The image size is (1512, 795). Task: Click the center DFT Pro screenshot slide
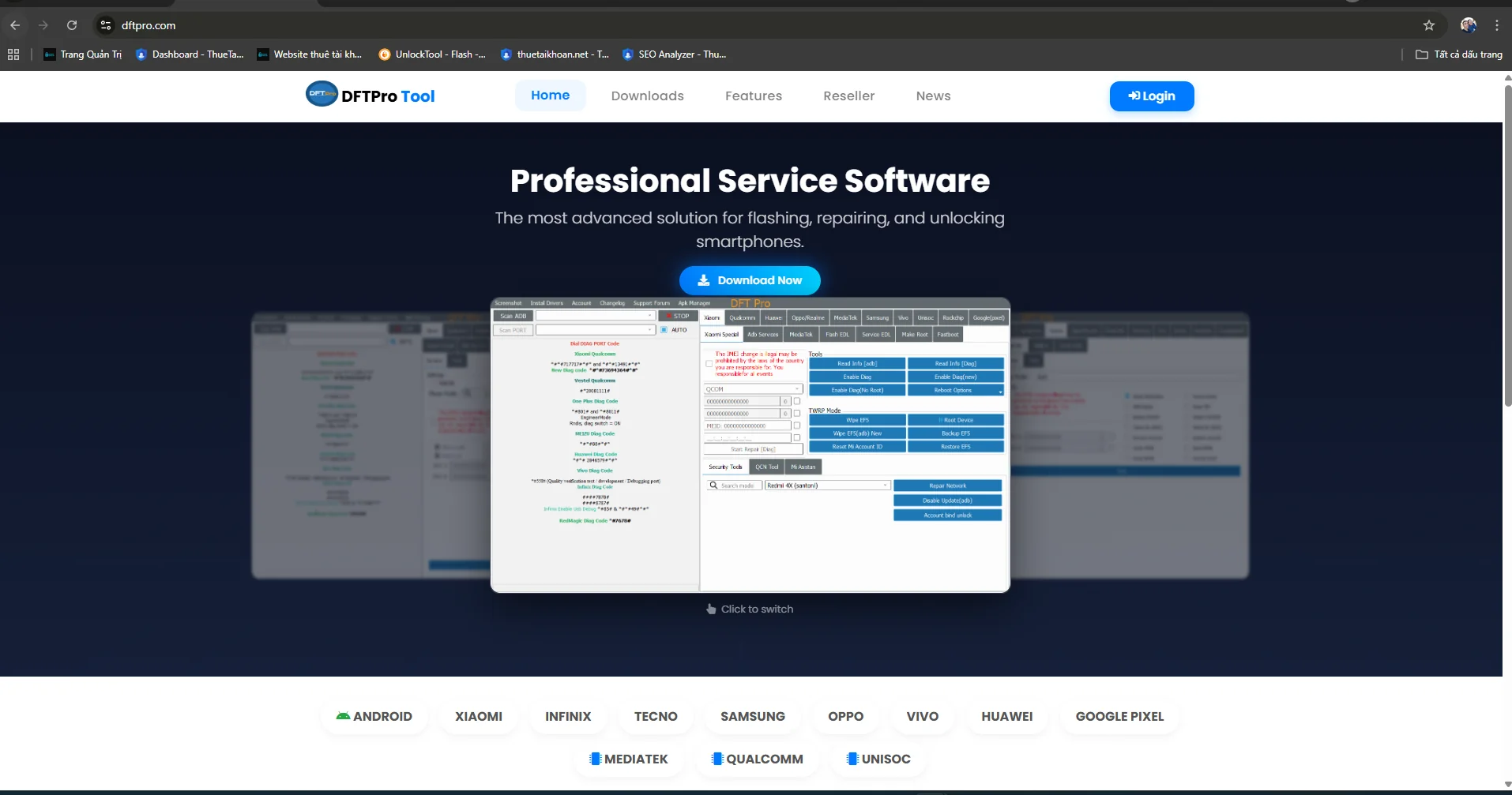(750, 445)
